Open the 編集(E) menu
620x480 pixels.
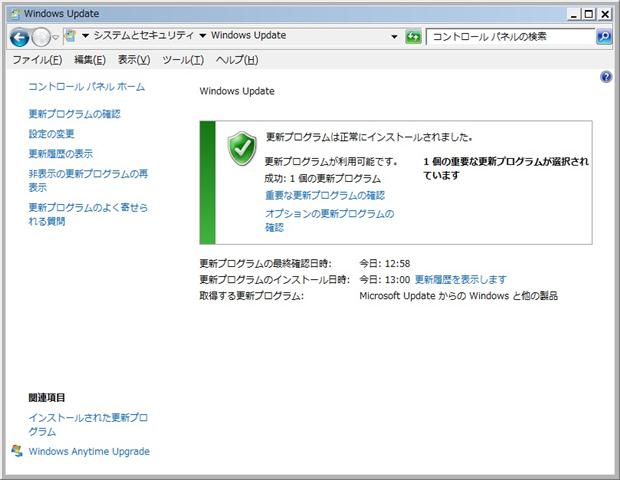tap(90, 60)
